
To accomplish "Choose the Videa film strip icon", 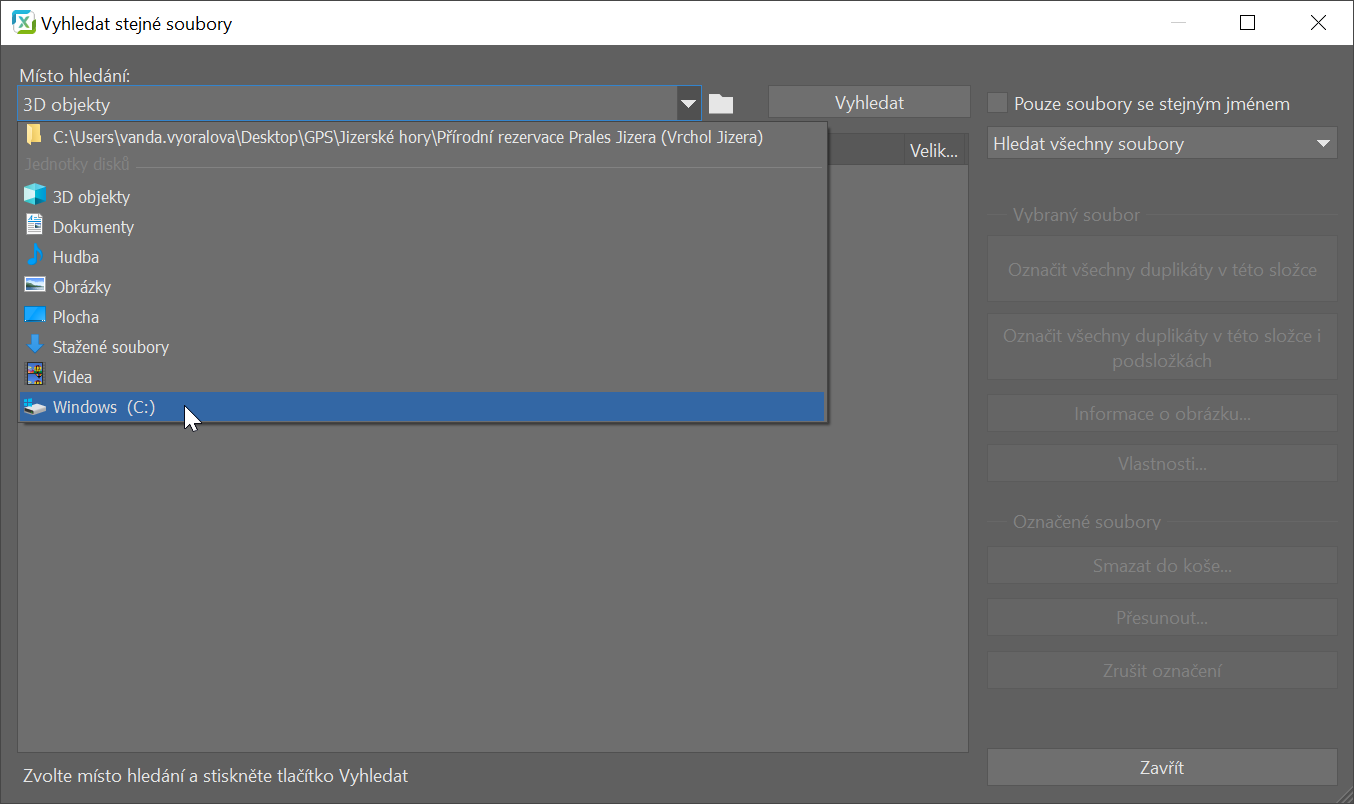I will click(35, 376).
